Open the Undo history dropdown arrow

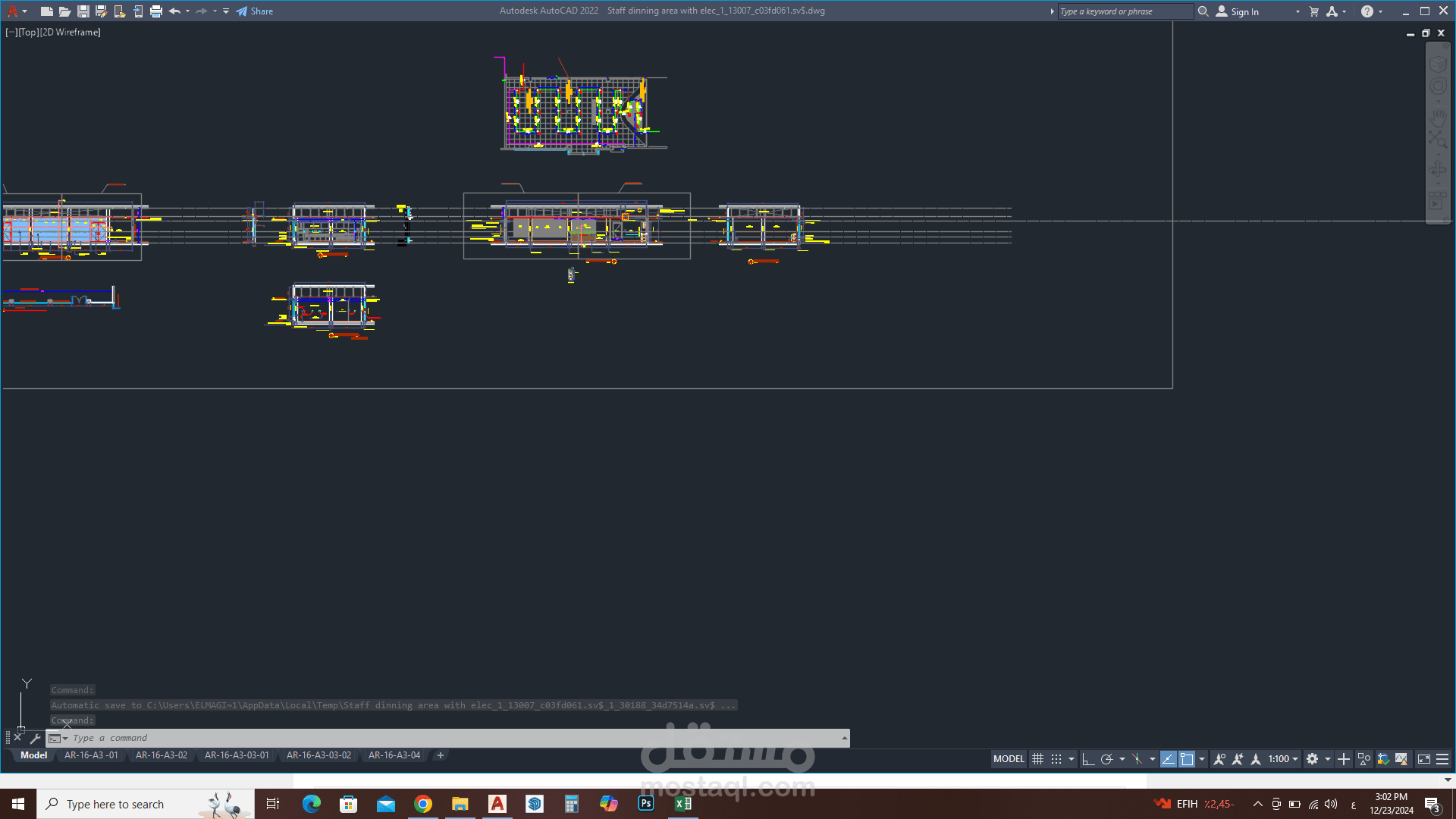tap(186, 11)
